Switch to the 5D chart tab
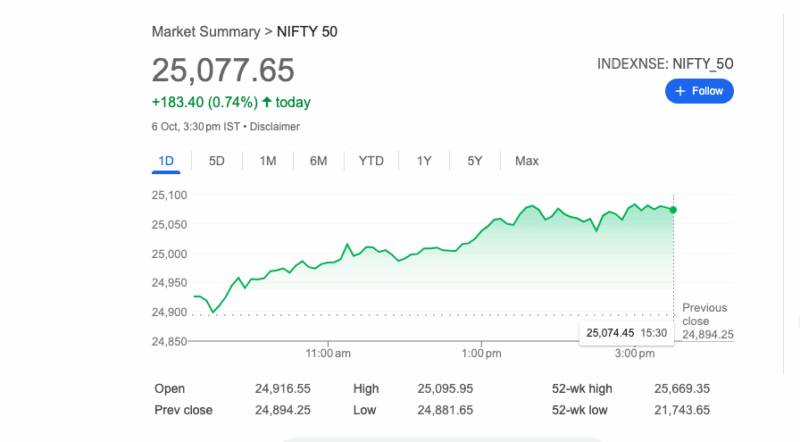The height and width of the screenshot is (442, 800). click(x=216, y=161)
